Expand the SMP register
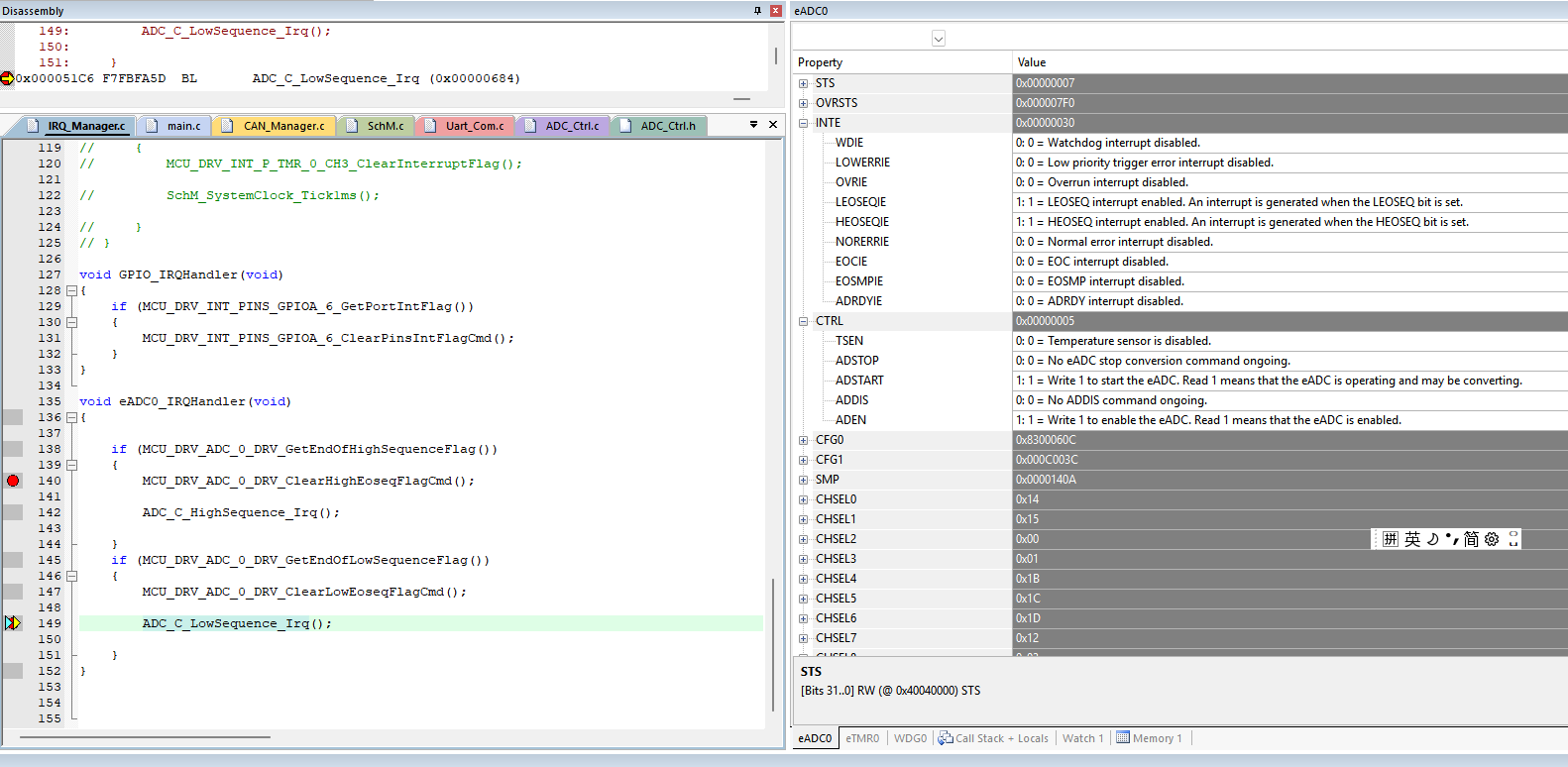1568x767 pixels. (x=804, y=480)
